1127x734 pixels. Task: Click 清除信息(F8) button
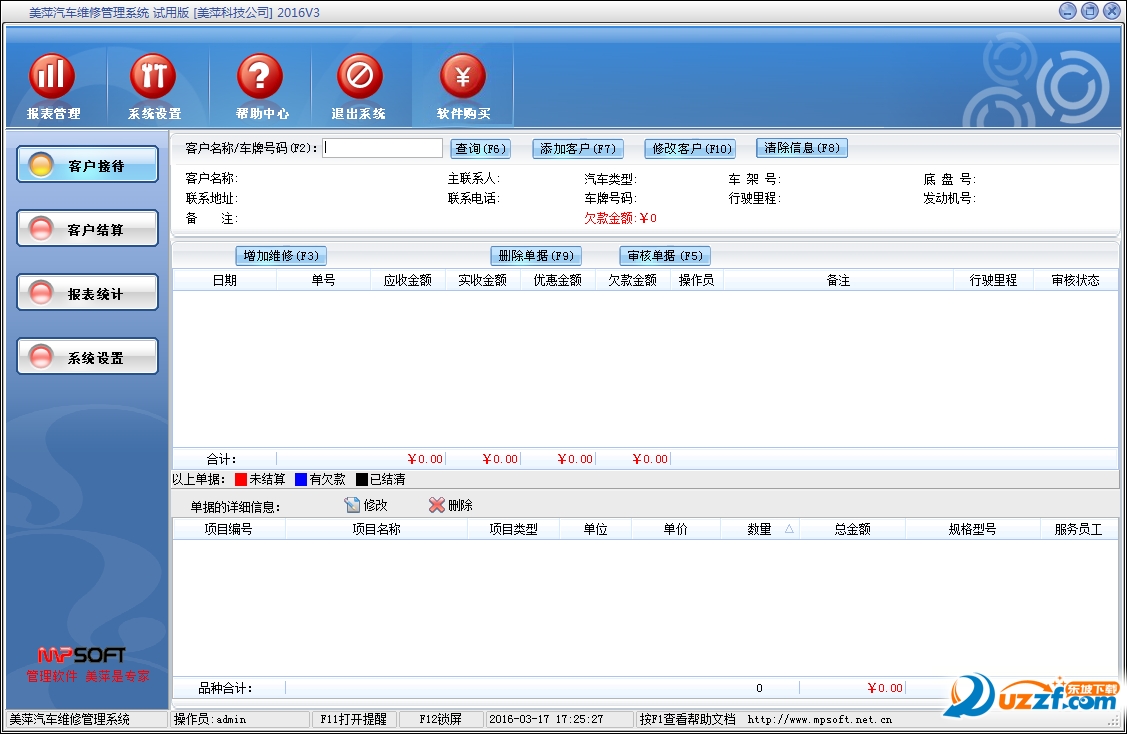802,148
